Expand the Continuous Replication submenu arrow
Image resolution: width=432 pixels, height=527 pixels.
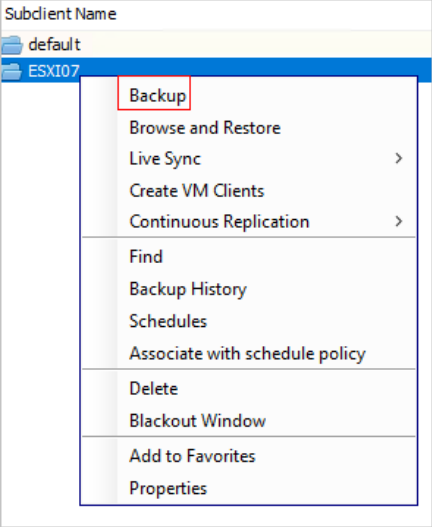(399, 221)
